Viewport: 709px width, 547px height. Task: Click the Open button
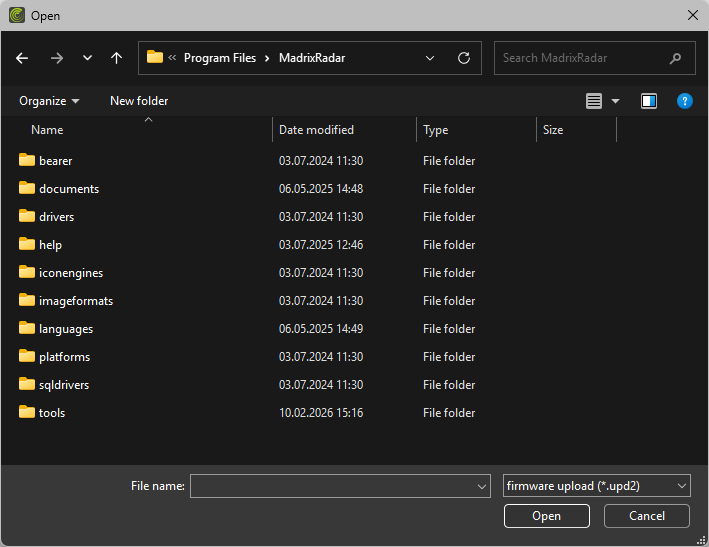point(547,516)
